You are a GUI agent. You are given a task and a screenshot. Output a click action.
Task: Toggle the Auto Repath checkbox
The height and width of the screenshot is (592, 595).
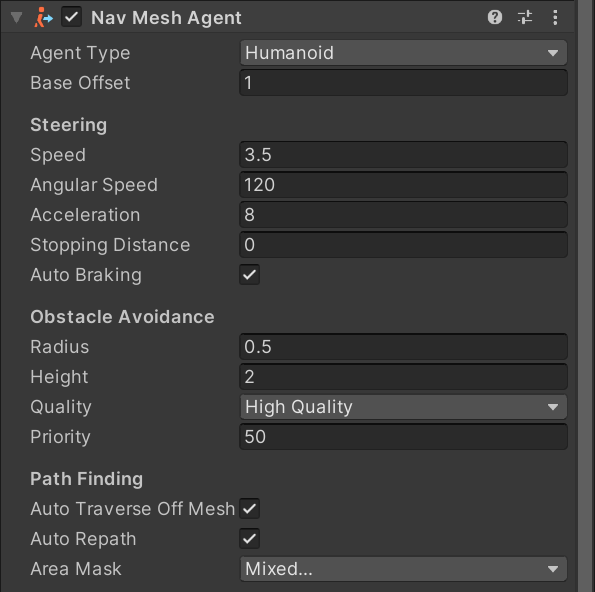[x=250, y=538]
